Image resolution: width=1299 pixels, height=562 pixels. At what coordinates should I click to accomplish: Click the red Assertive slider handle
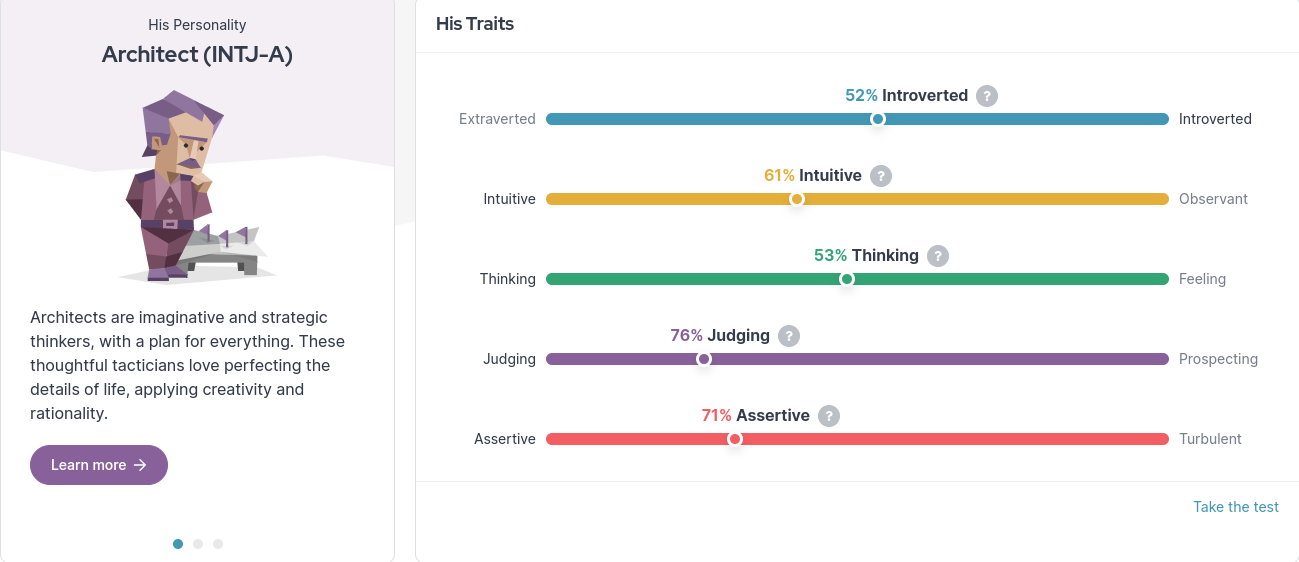point(735,439)
